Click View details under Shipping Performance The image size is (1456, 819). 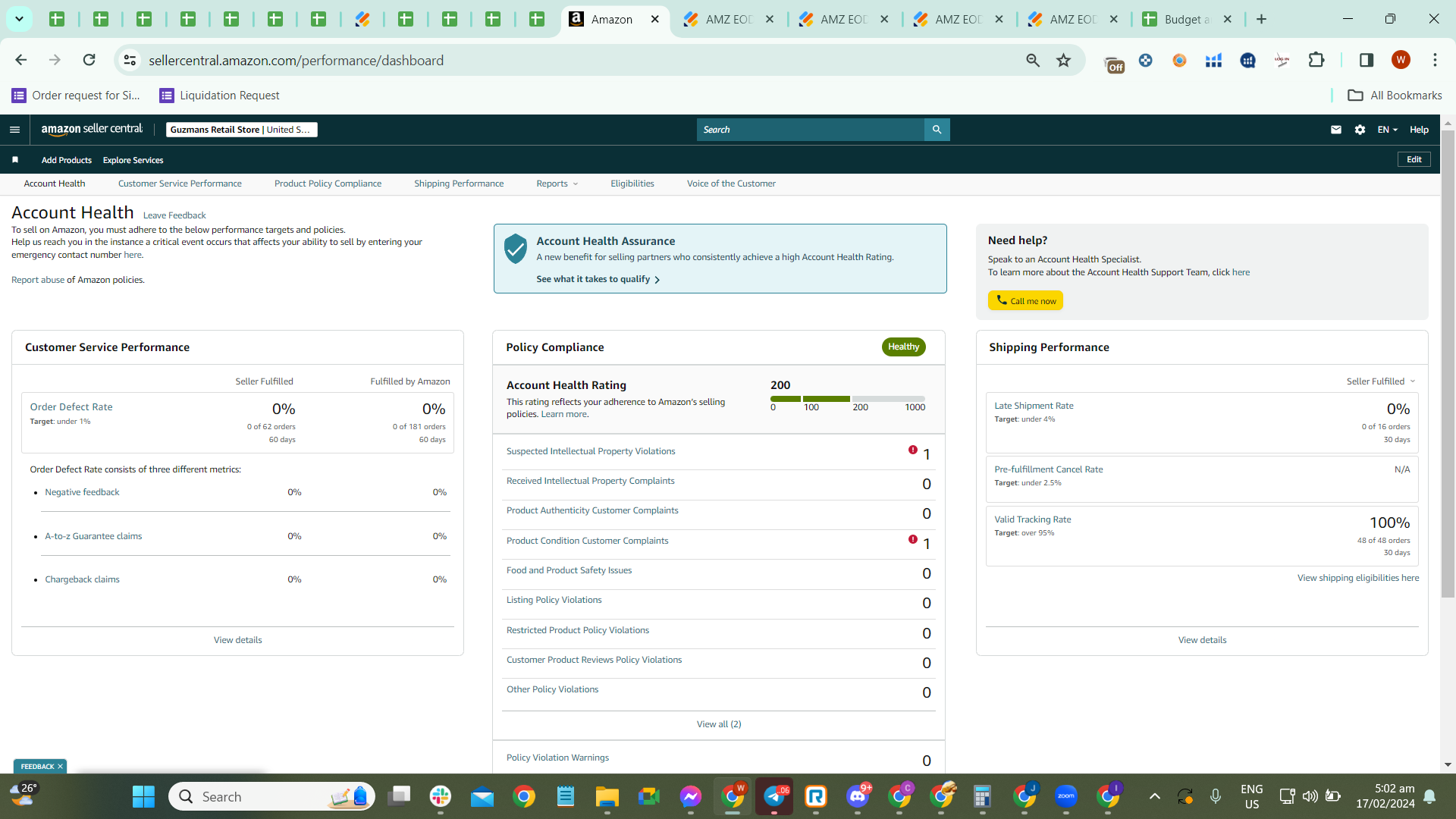1202,640
